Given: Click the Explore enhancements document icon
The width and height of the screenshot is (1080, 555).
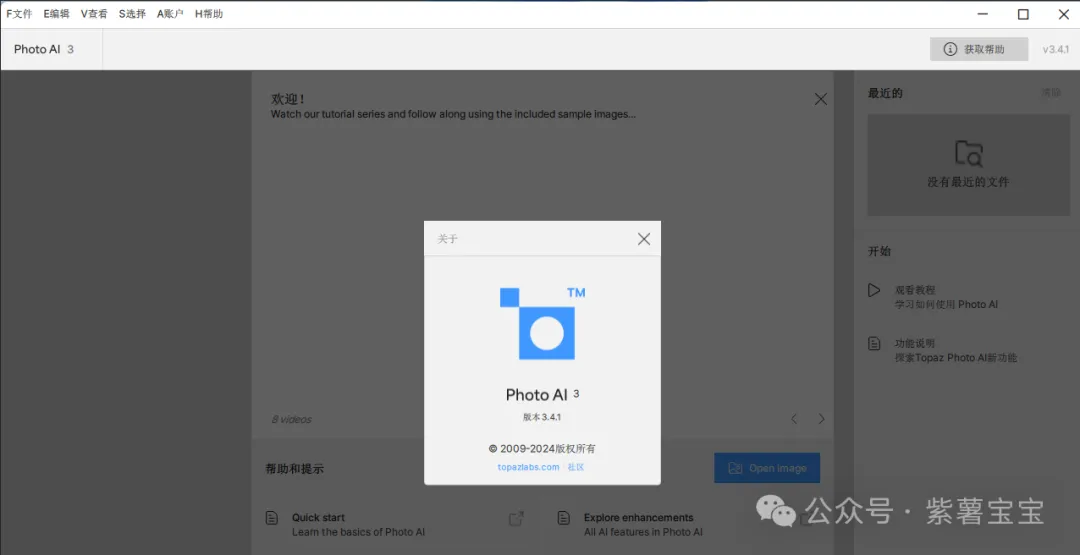Looking at the screenshot, I should pos(563,518).
